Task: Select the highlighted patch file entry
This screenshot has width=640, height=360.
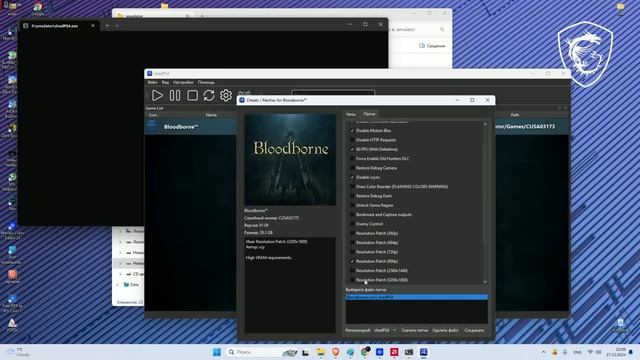Action: (x=416, y=297)
